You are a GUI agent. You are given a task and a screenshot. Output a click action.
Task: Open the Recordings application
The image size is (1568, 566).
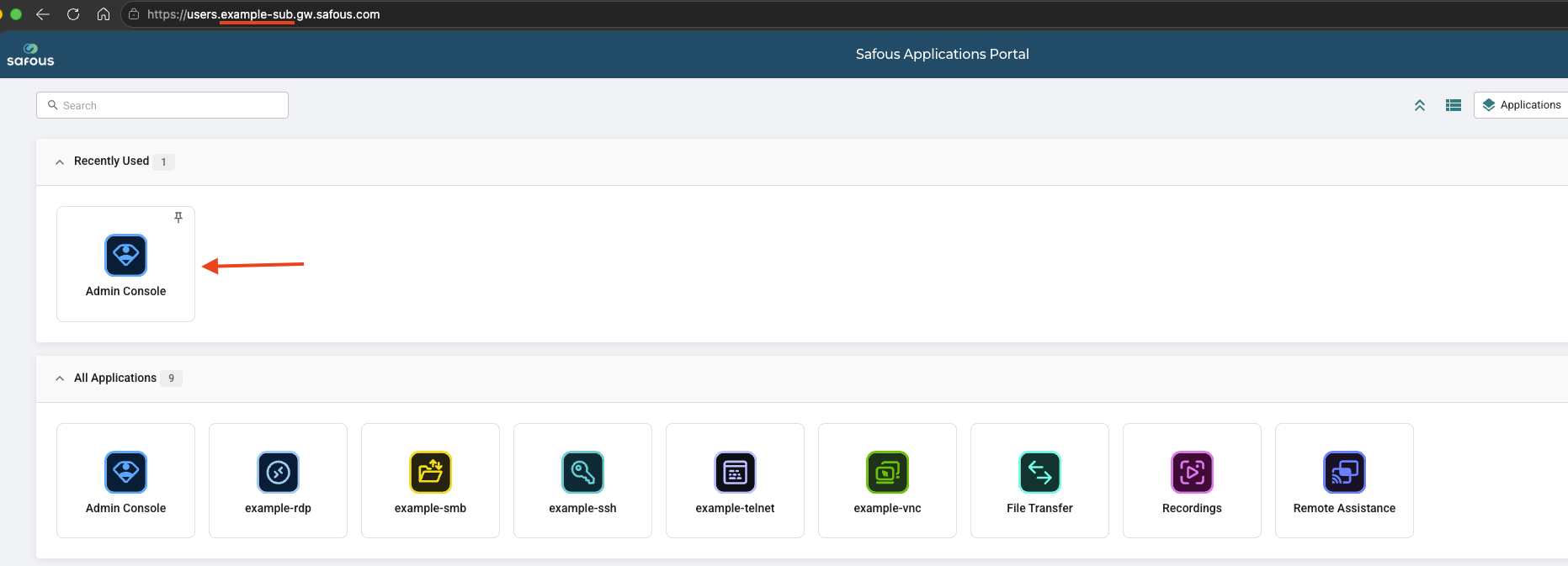pyautogui.click(x=1192, y=480)
